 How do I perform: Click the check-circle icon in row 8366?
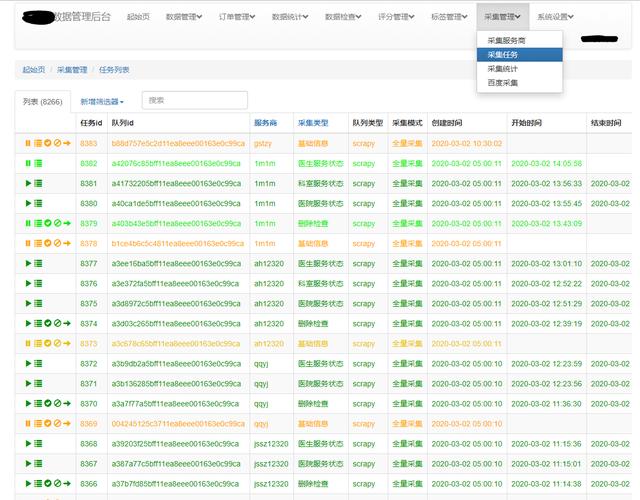[x=48, y=483]
